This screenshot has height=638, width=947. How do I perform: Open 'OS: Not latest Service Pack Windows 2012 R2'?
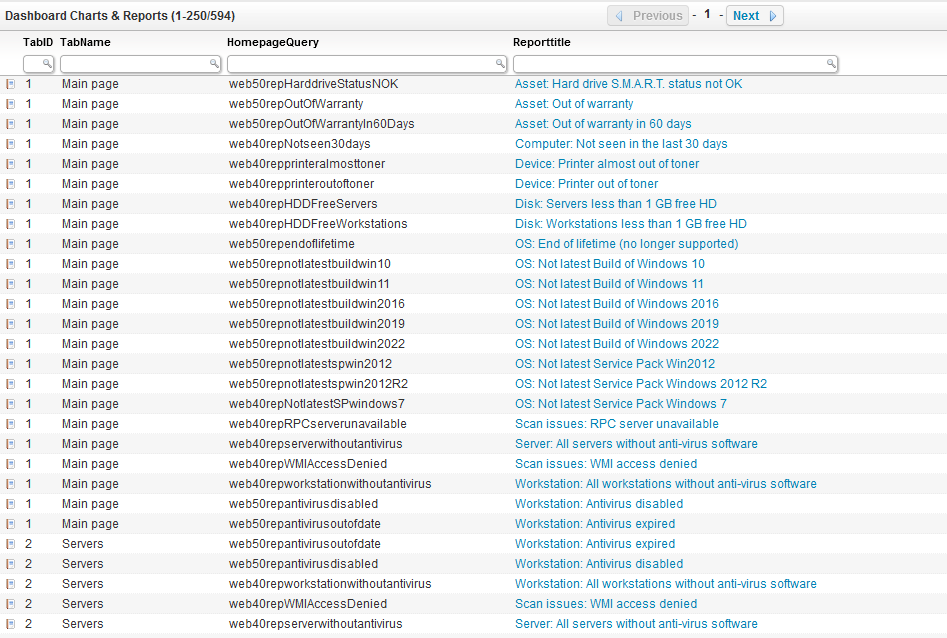(641, 384)
